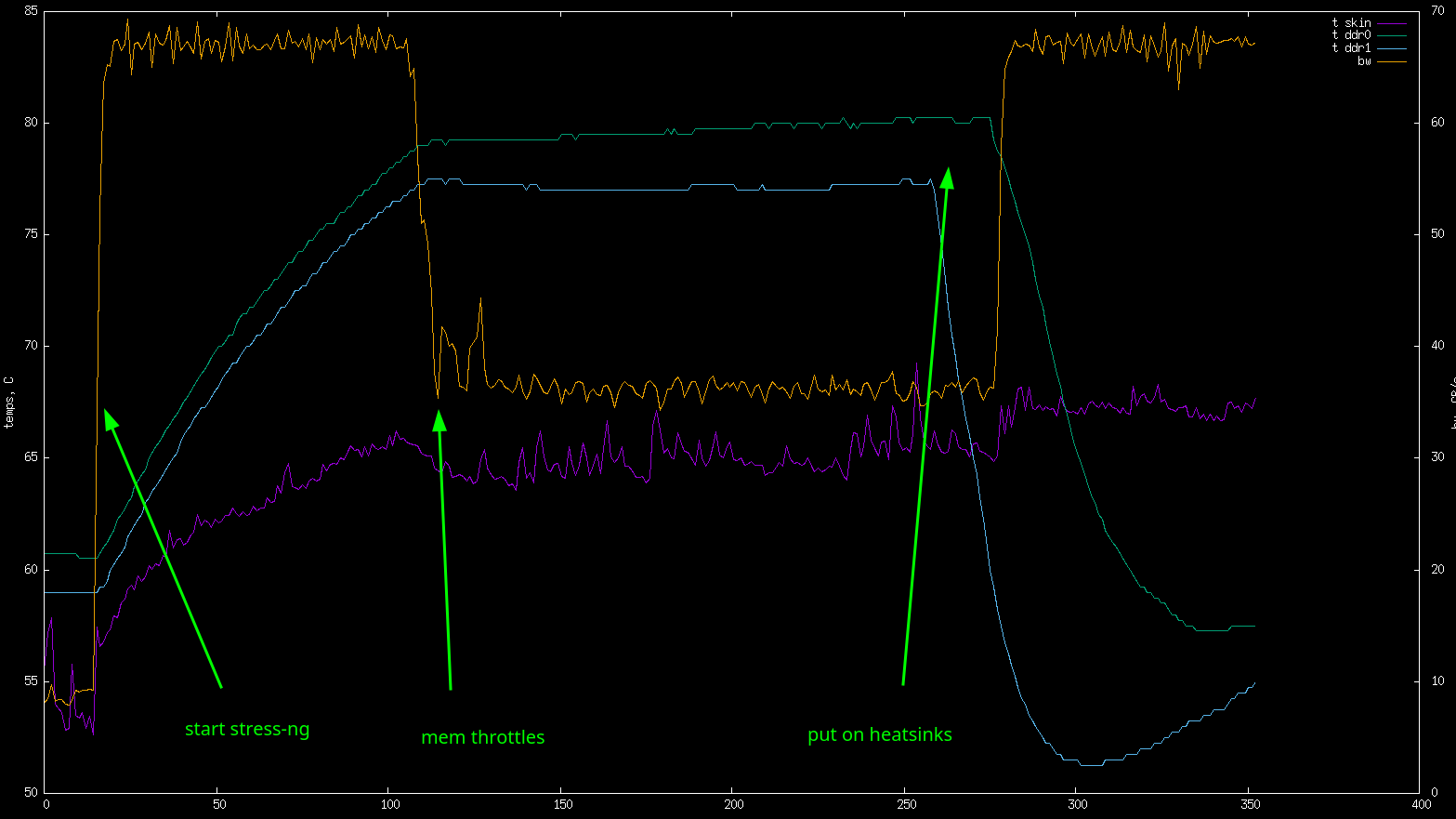Screen dimensions: 1456x819
Task: Click tick label 40 on the right bandwidth axis
Action: click(1437, 346)
